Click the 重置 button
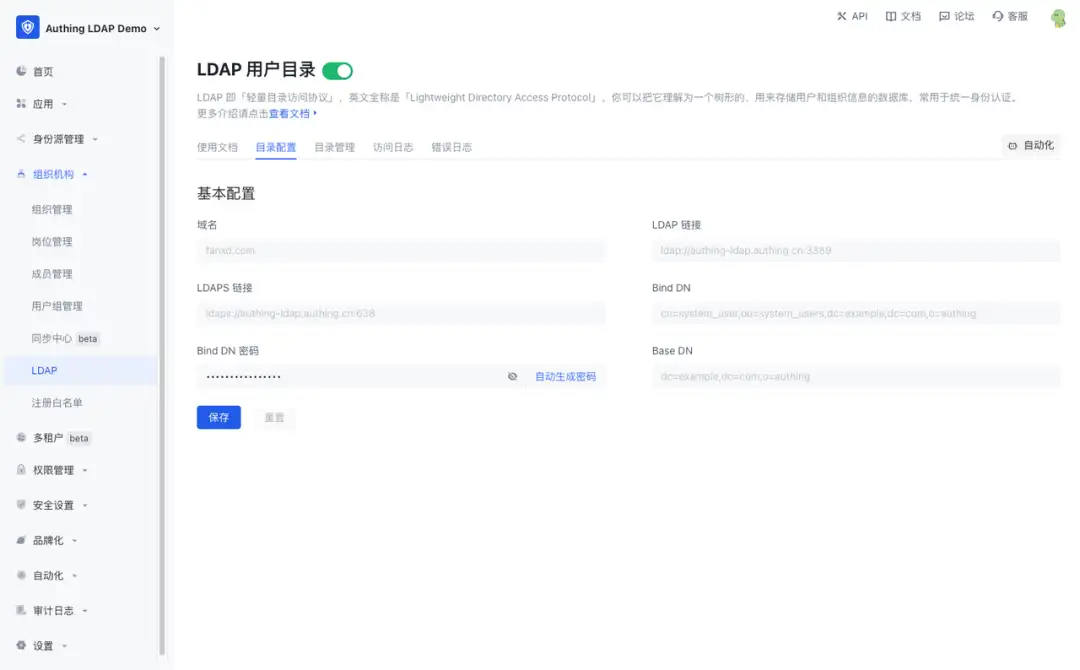 tap(274, 417)
